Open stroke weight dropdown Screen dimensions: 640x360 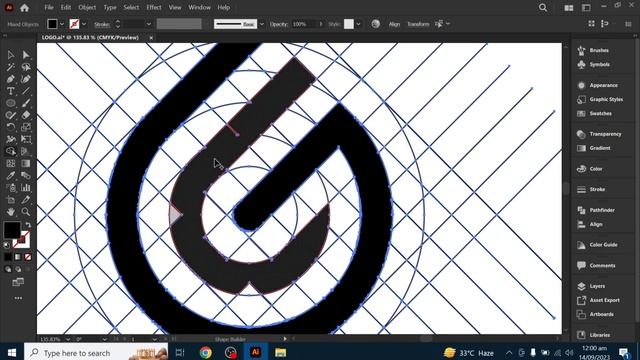click(x=149, y=24)
